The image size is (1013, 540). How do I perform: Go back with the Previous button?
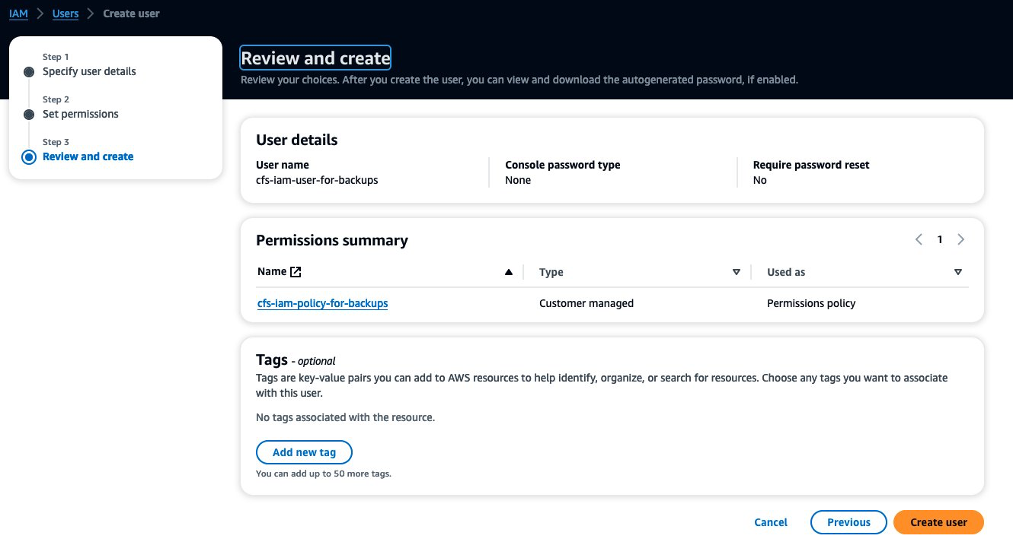(848, 522)
